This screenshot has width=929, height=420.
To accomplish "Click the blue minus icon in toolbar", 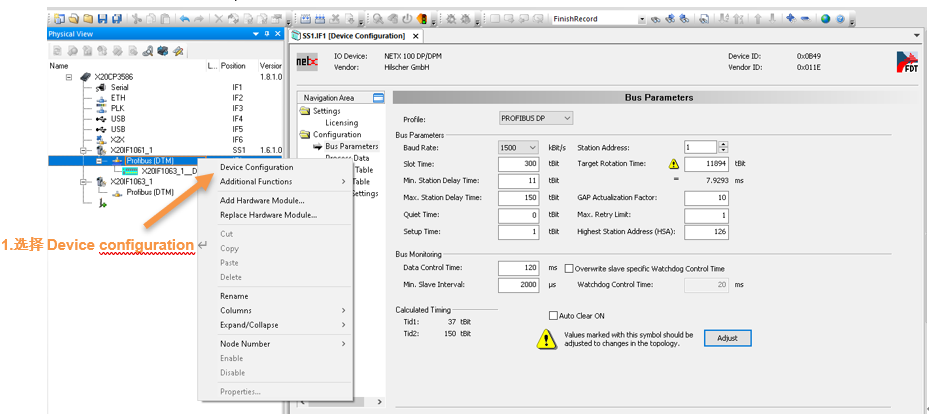I will [805, 19].
